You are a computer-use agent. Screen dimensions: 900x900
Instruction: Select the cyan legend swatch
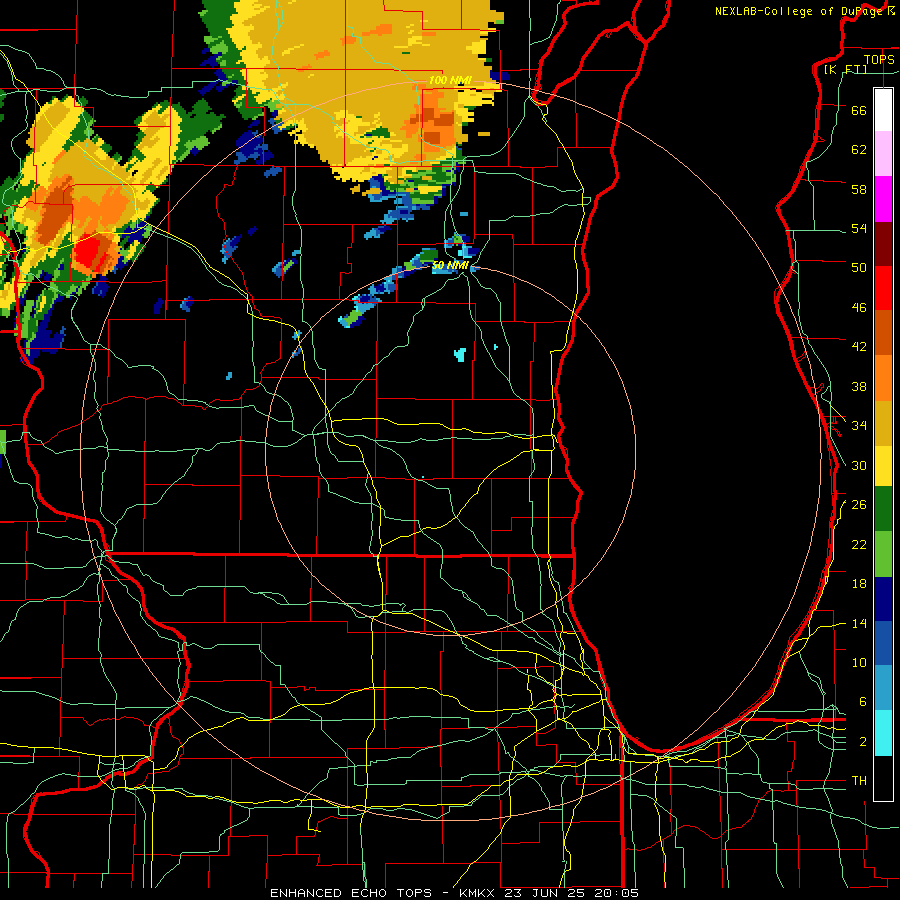pyautogui.click(x=883, y=733)
